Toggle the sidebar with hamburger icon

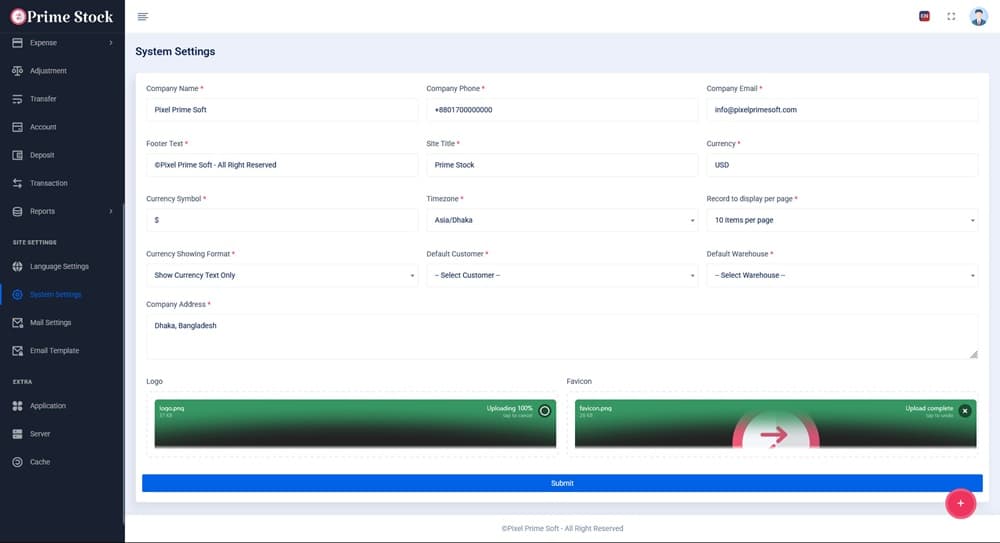tap(143, 17)
